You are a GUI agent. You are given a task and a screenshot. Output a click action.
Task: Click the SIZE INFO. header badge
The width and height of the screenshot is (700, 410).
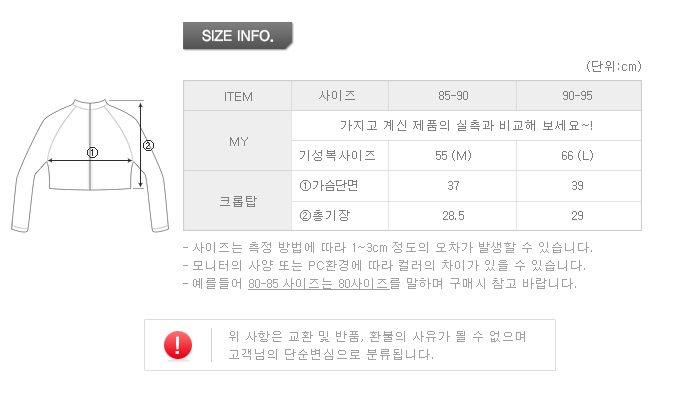(238, 36)
